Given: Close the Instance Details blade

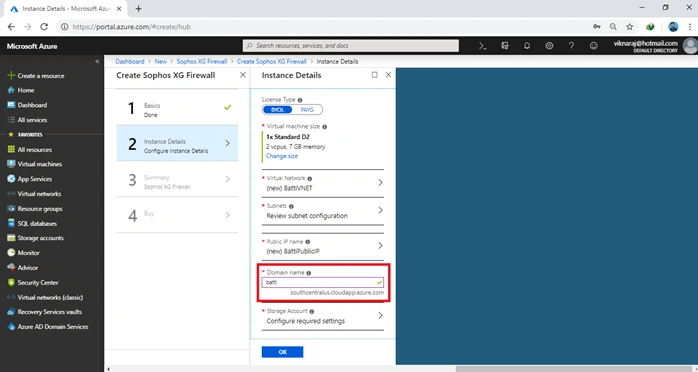Looking at the screenshot, I should [x=388, y=75].
